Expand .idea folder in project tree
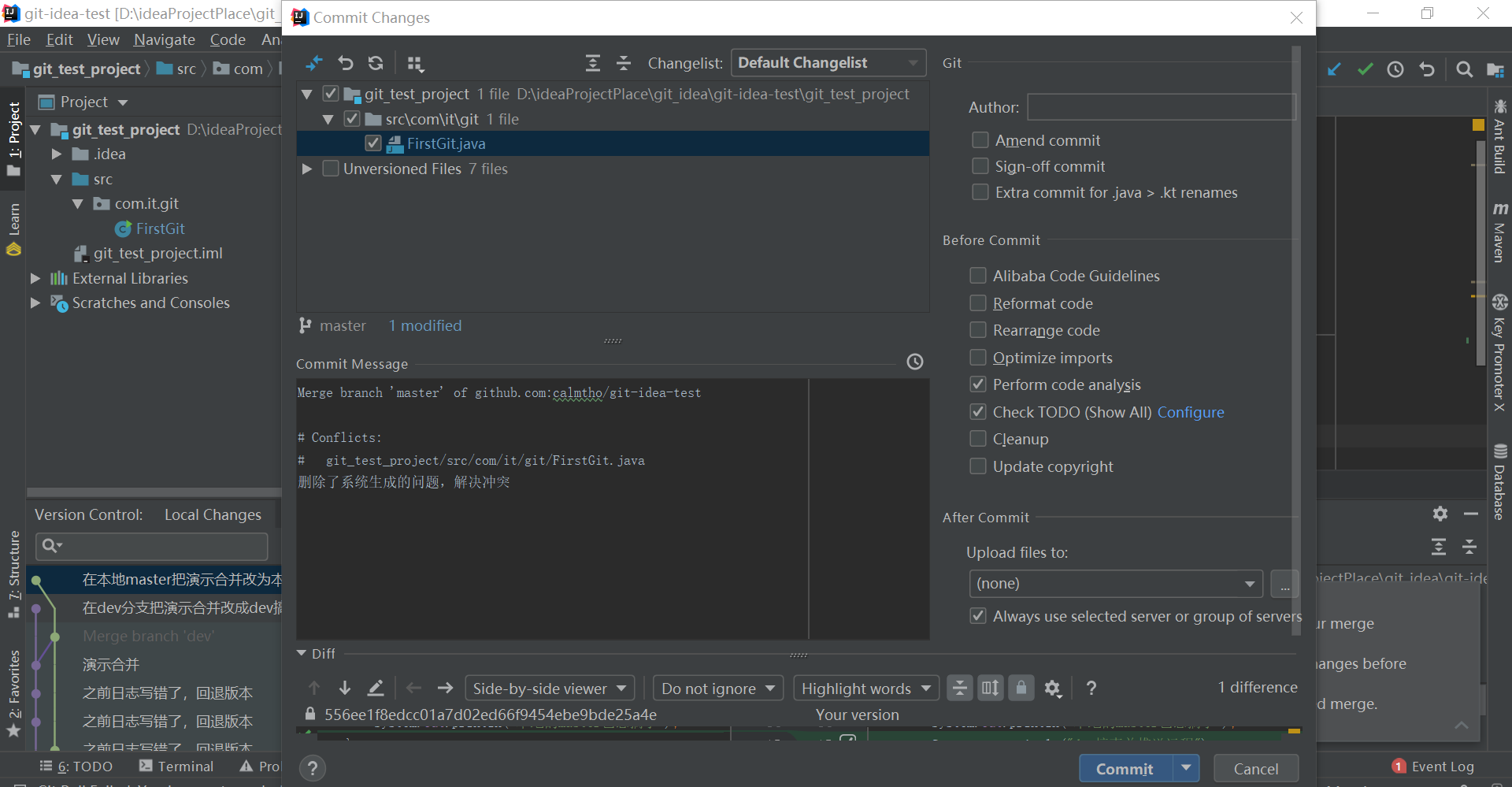 pos(56,154)
